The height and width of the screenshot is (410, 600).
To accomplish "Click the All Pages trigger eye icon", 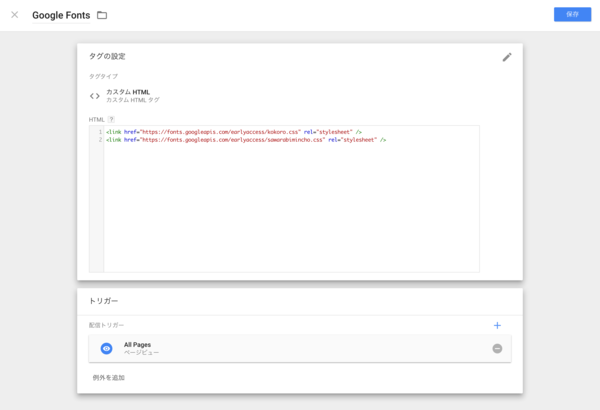I will coord(106,348).
